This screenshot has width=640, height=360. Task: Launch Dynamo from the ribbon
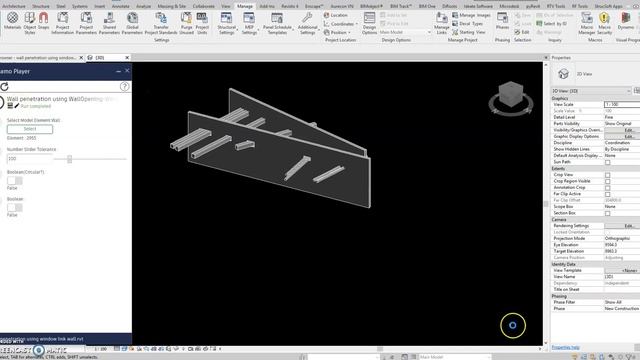point(626,20)
